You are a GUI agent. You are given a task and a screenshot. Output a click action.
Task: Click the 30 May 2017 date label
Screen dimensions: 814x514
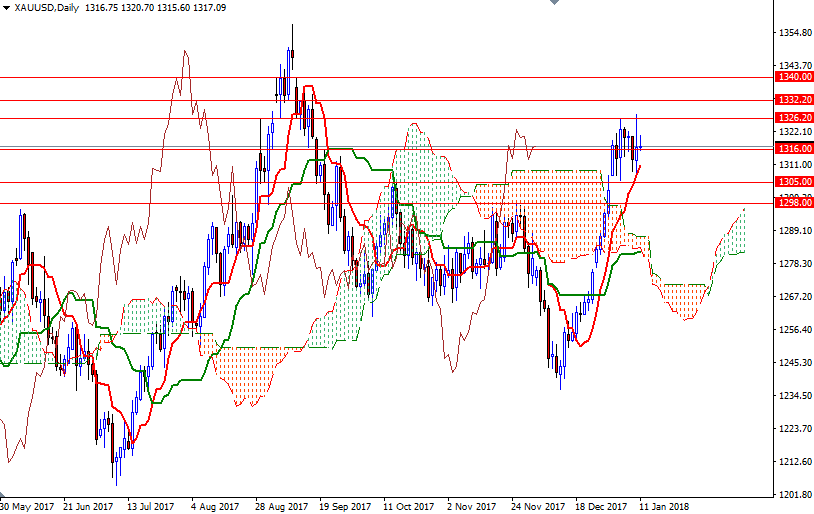(27, 506)
